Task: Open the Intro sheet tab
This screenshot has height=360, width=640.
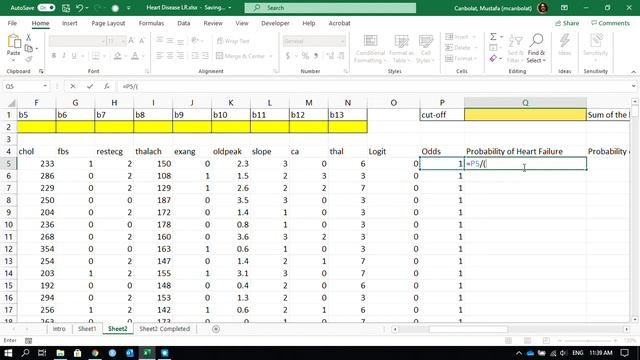Action: (x=59, y=329)
